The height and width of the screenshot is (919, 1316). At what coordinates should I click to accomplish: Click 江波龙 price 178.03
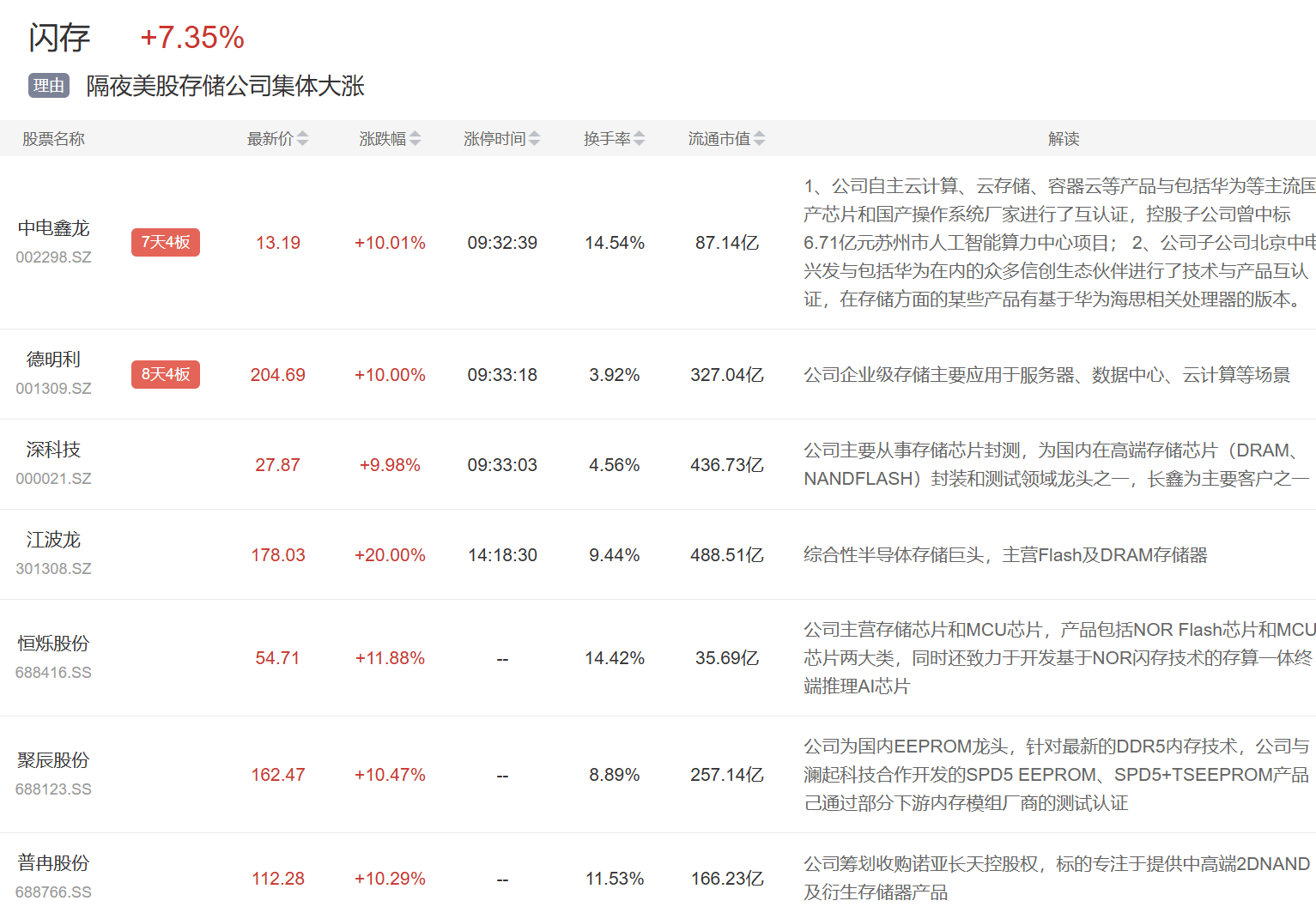(x=277, y=555)
